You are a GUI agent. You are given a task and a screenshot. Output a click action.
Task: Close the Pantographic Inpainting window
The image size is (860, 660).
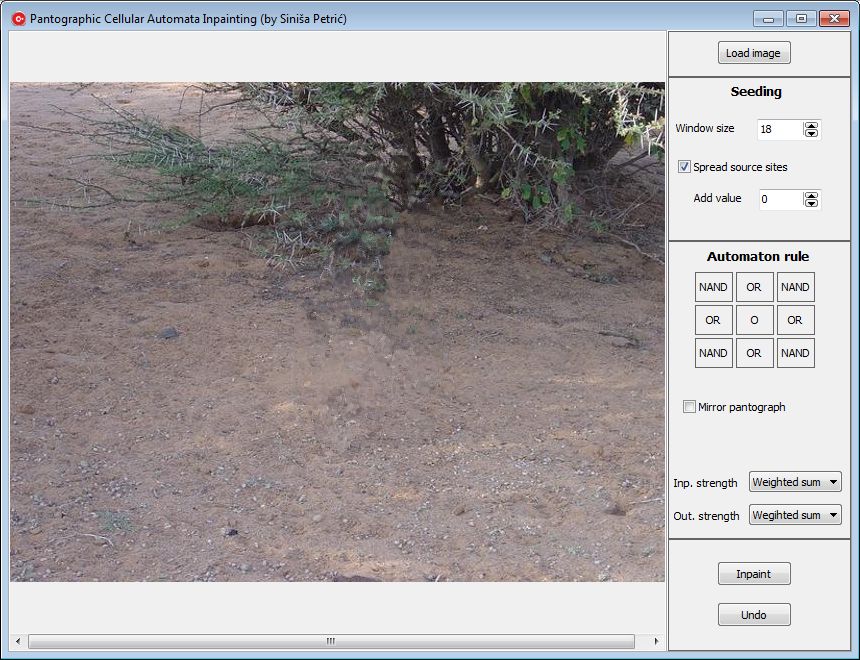coord(834,19)
